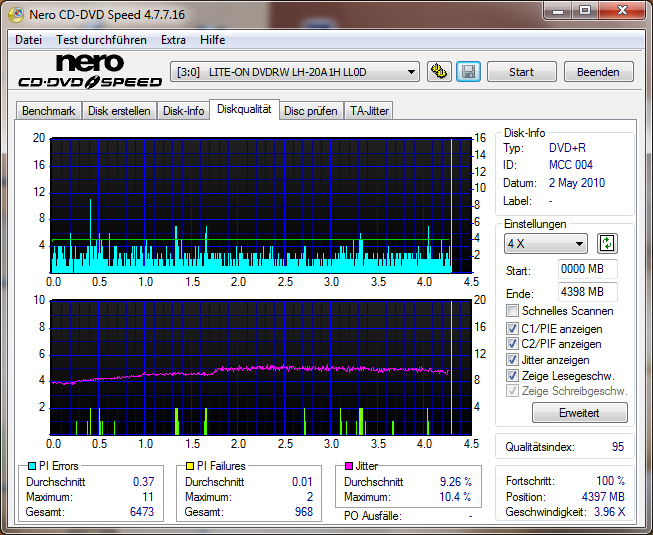Click the Erweitert button
Screen dimensions: 653x535
point(579,413)
